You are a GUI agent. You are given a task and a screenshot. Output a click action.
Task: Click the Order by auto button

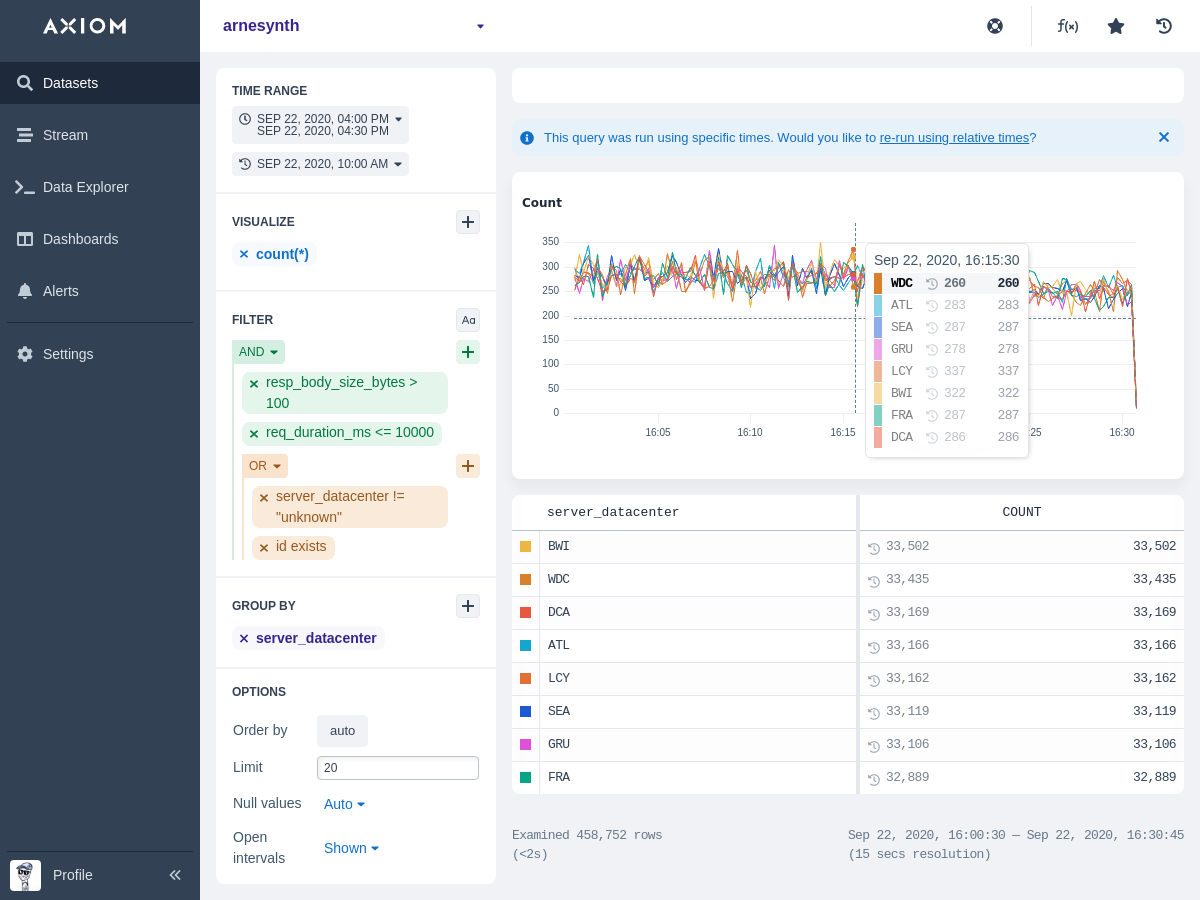342,731
